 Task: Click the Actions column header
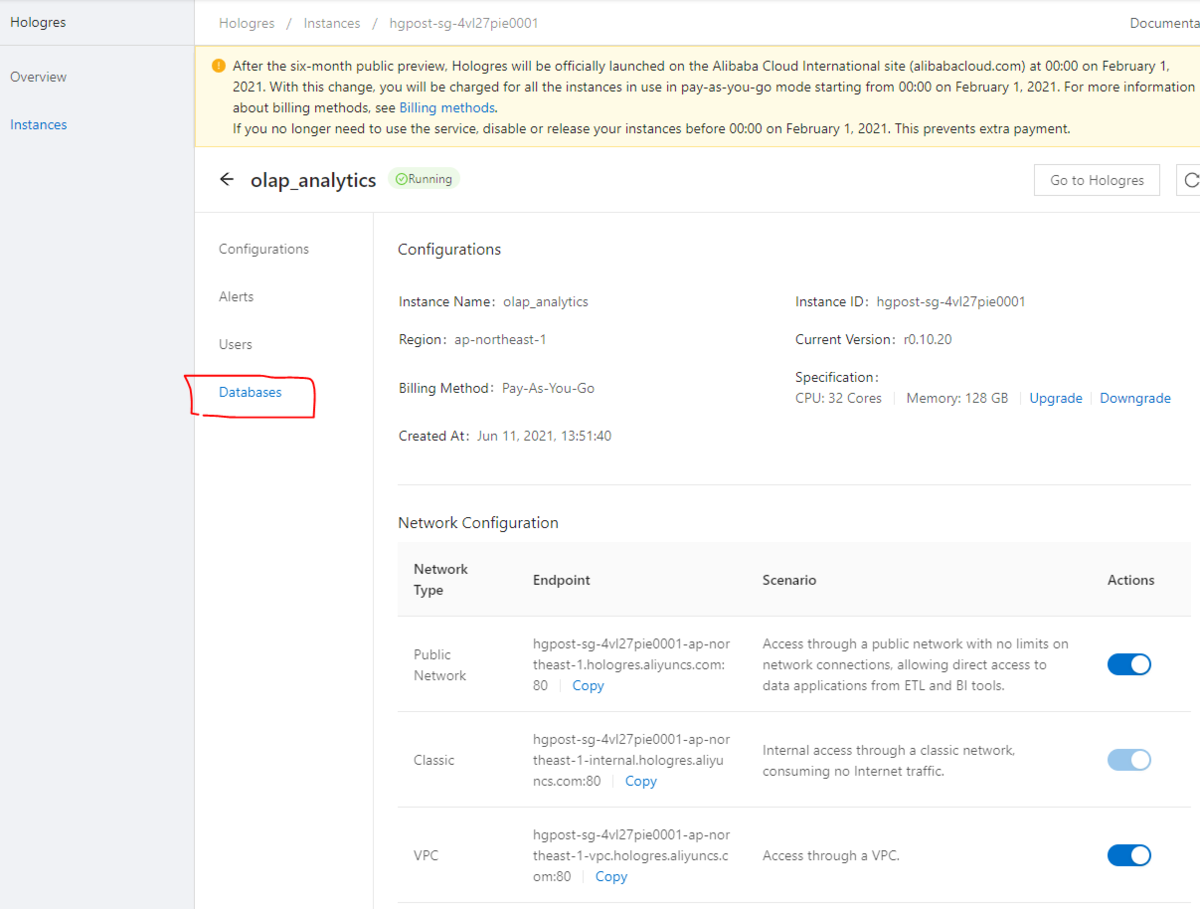(x=1131, y=580)
